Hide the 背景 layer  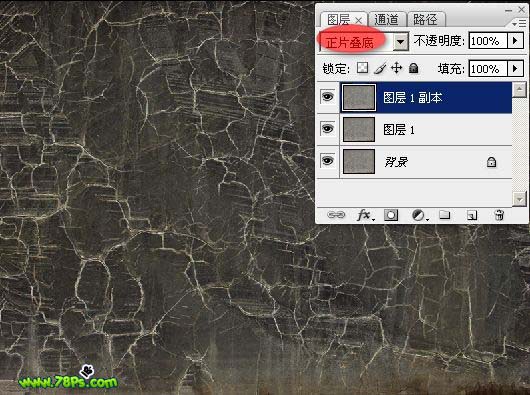tap(327, 161)
